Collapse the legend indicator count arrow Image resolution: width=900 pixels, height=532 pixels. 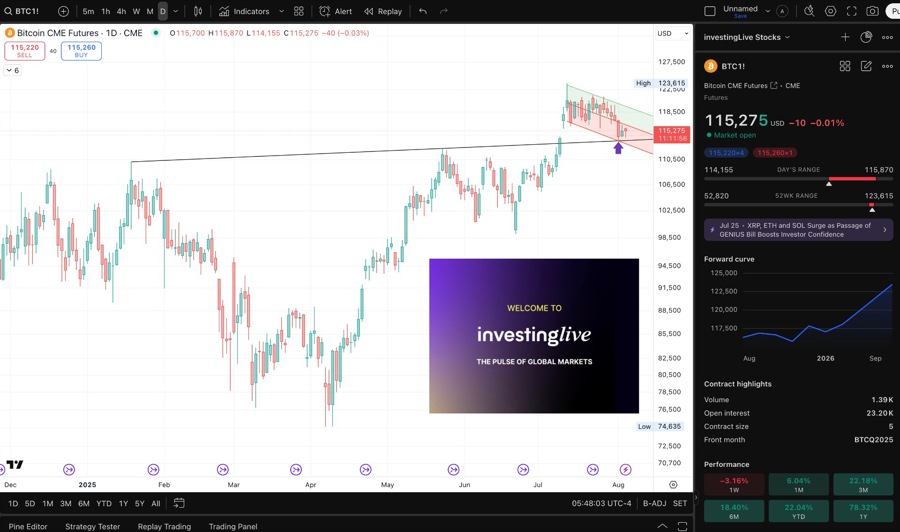pyautogui.click(x=10, y=71)
